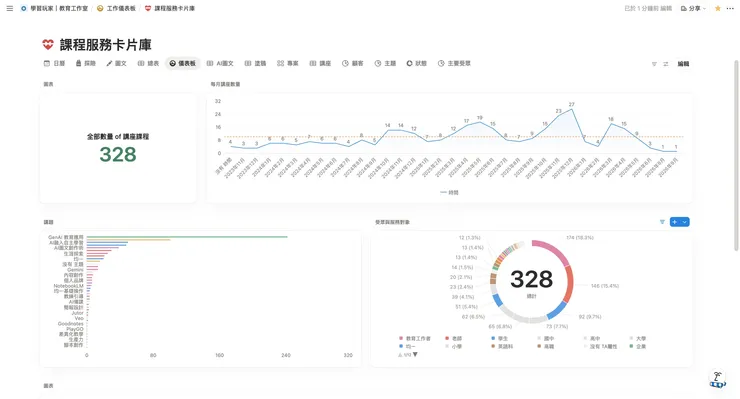Toggle the 沒有 TA屬性 legend entry
Viewport: 740px width, 399px height.
click(x=600, y=347)
